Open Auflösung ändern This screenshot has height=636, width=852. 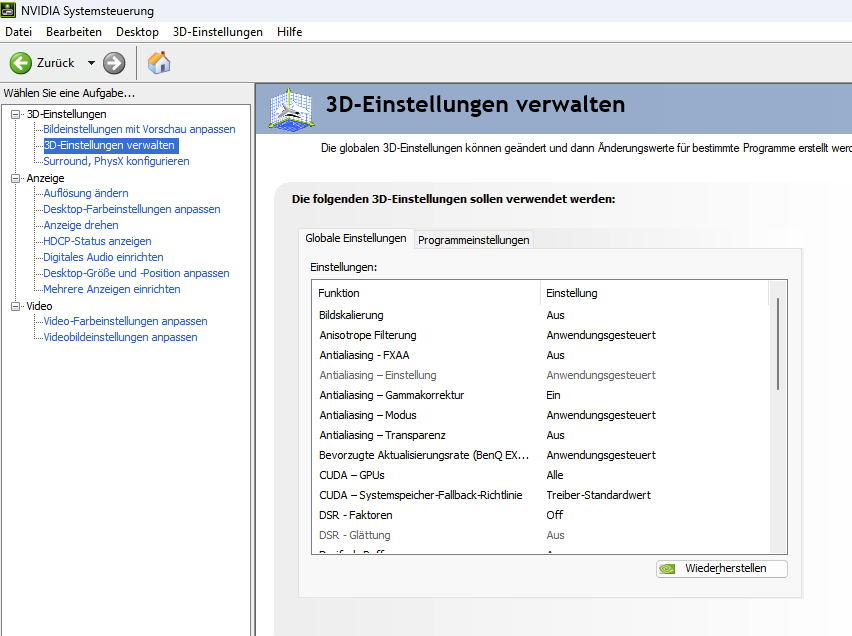pos(86,194)
